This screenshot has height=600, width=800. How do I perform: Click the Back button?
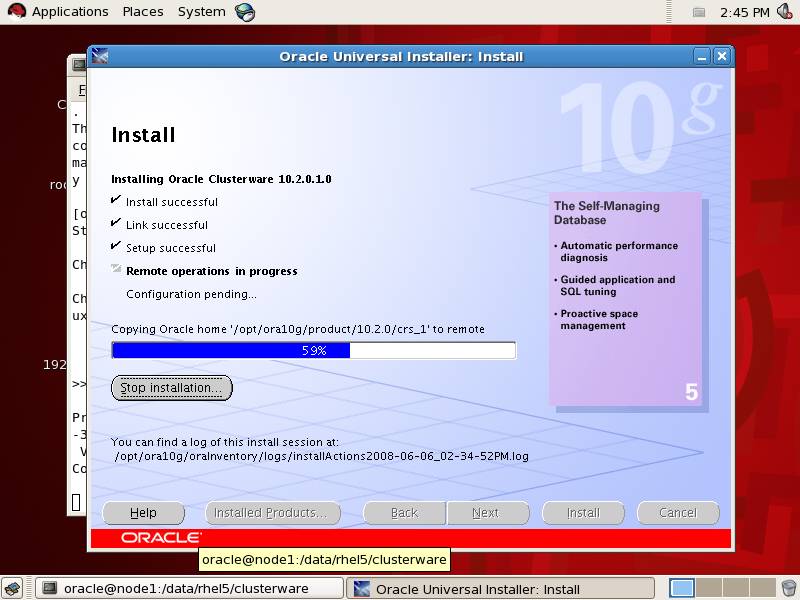(x=405, y=513)
